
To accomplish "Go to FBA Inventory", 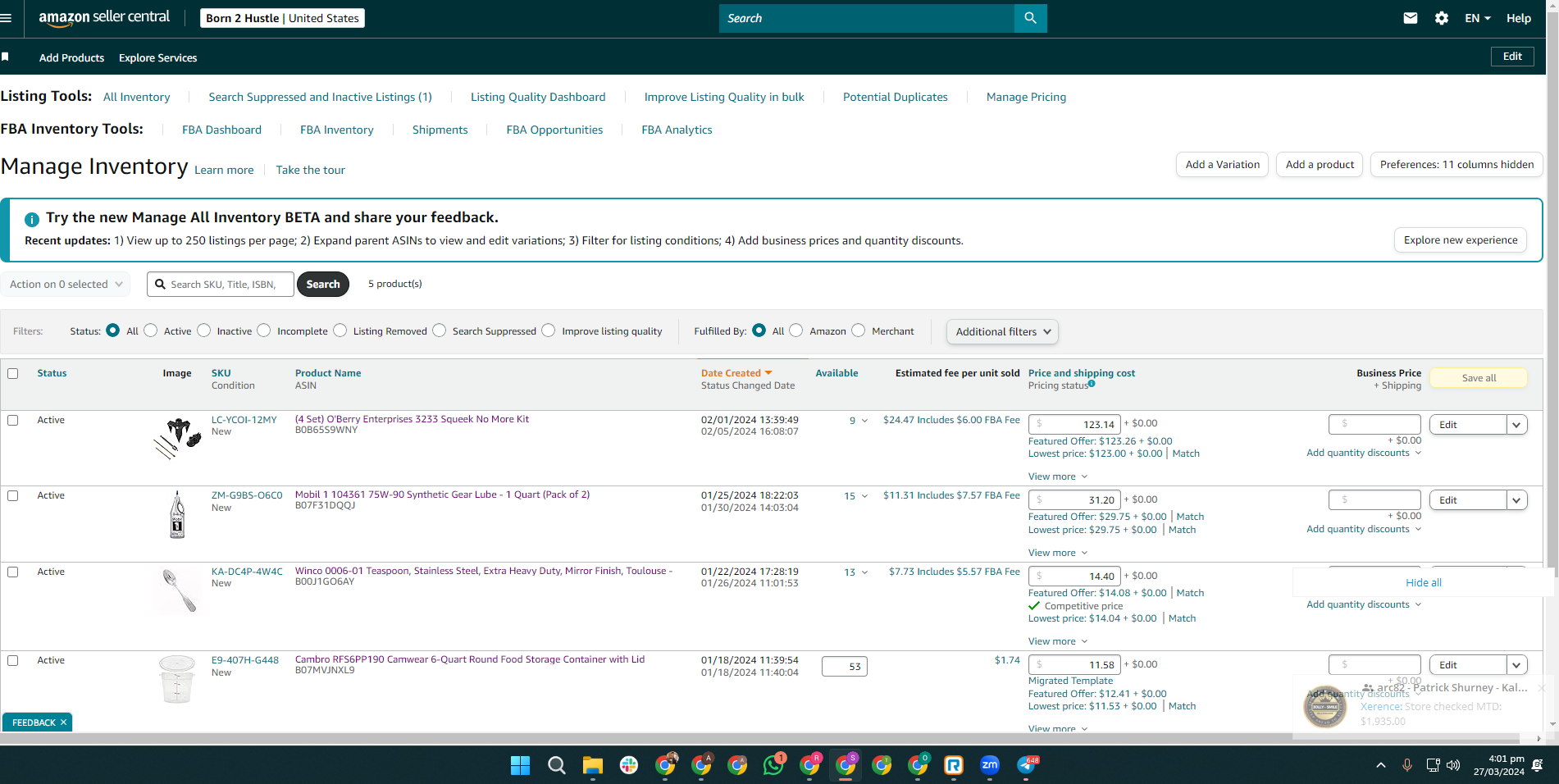I will point(336,130).
